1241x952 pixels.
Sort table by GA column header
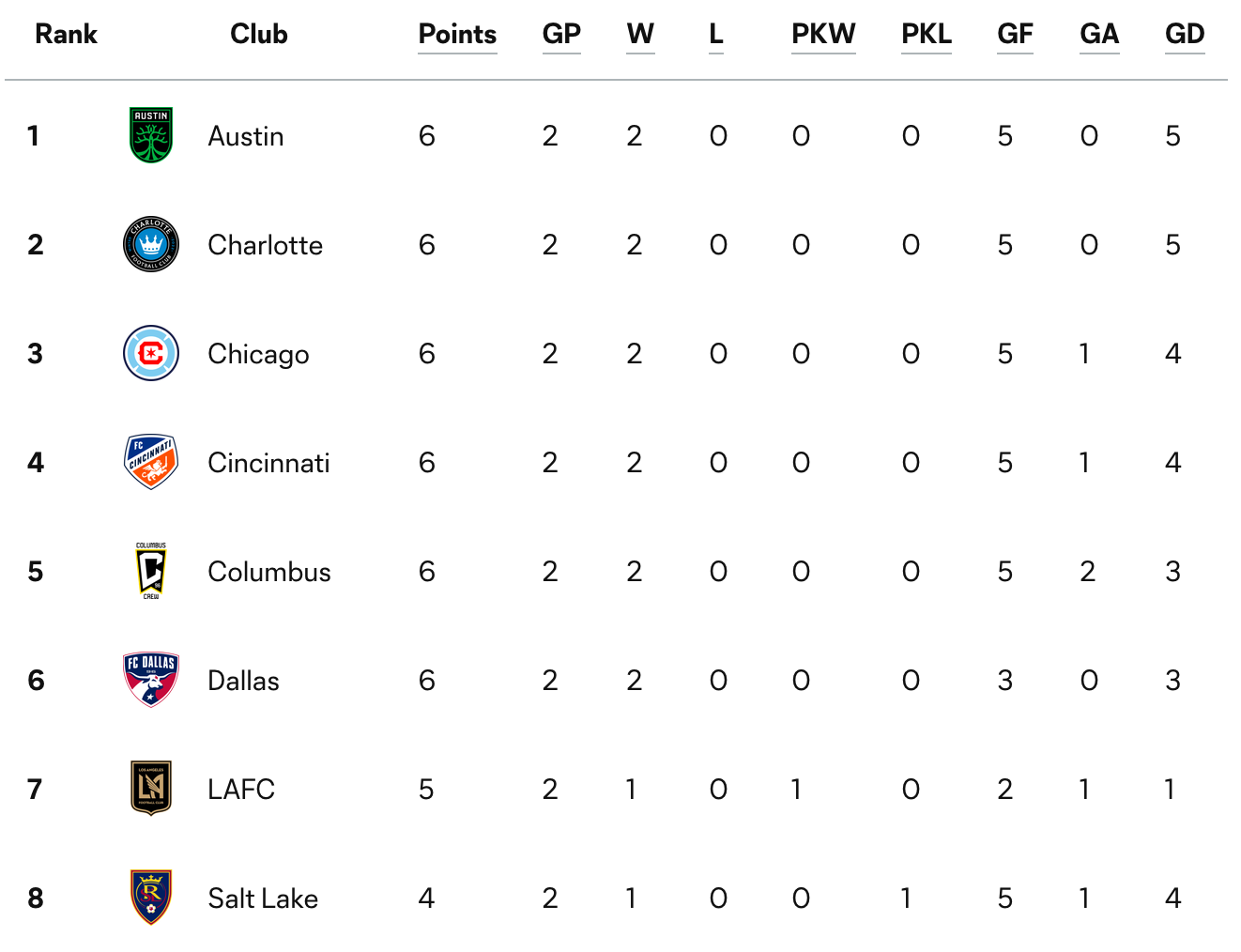pyautogui.click(x=1099, y=35)
